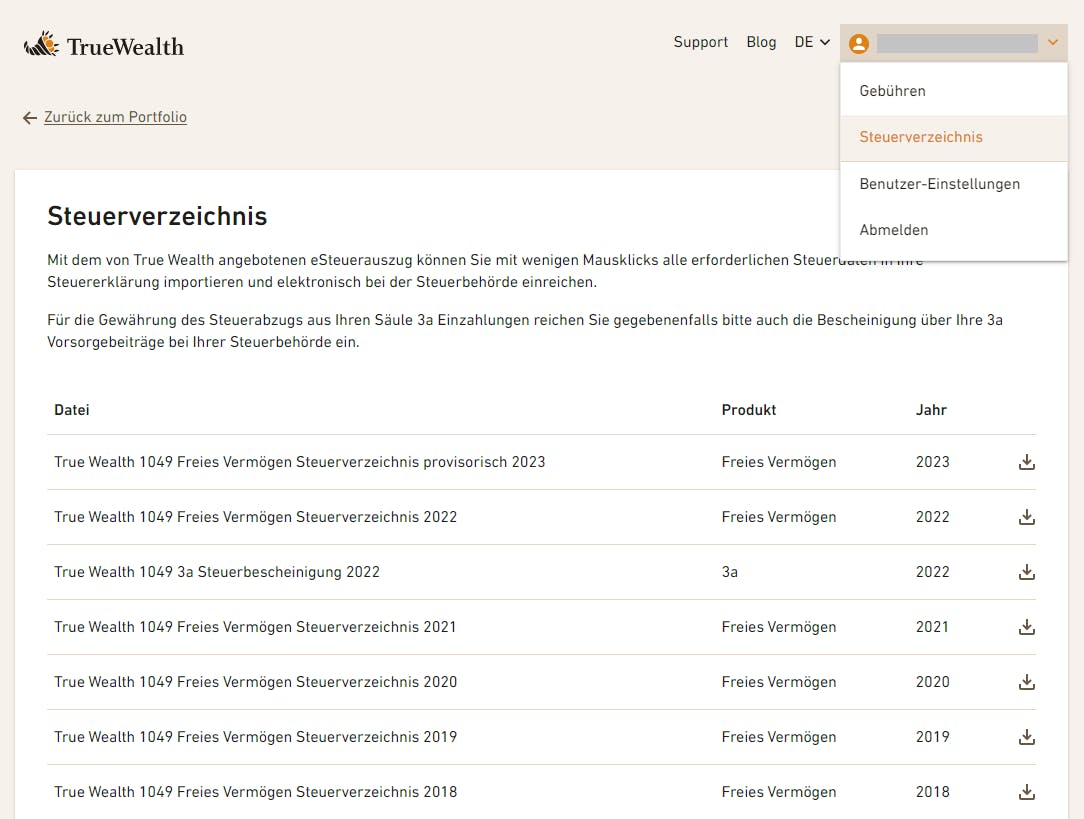Select file name Steuerverzeichnis provisorisch 2023
1084x819 pixels.
tap(300, 462)
